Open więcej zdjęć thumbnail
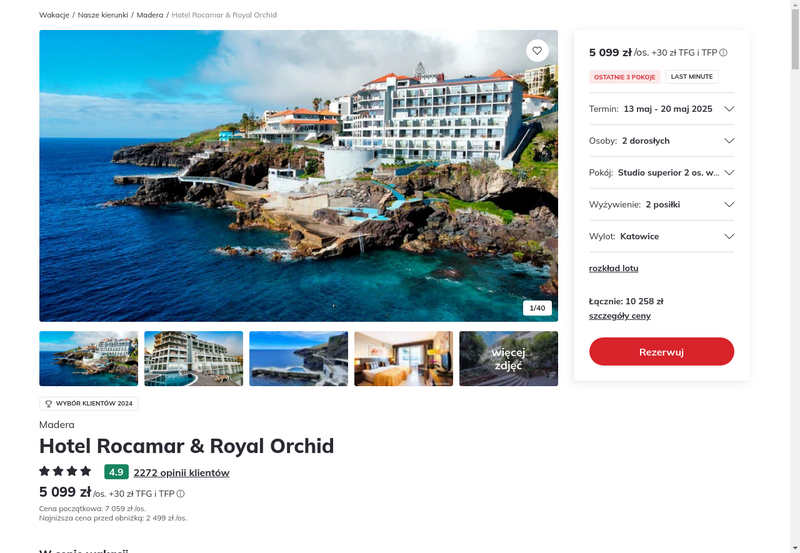This screenshot has width=800, height=553. point(509,359)
